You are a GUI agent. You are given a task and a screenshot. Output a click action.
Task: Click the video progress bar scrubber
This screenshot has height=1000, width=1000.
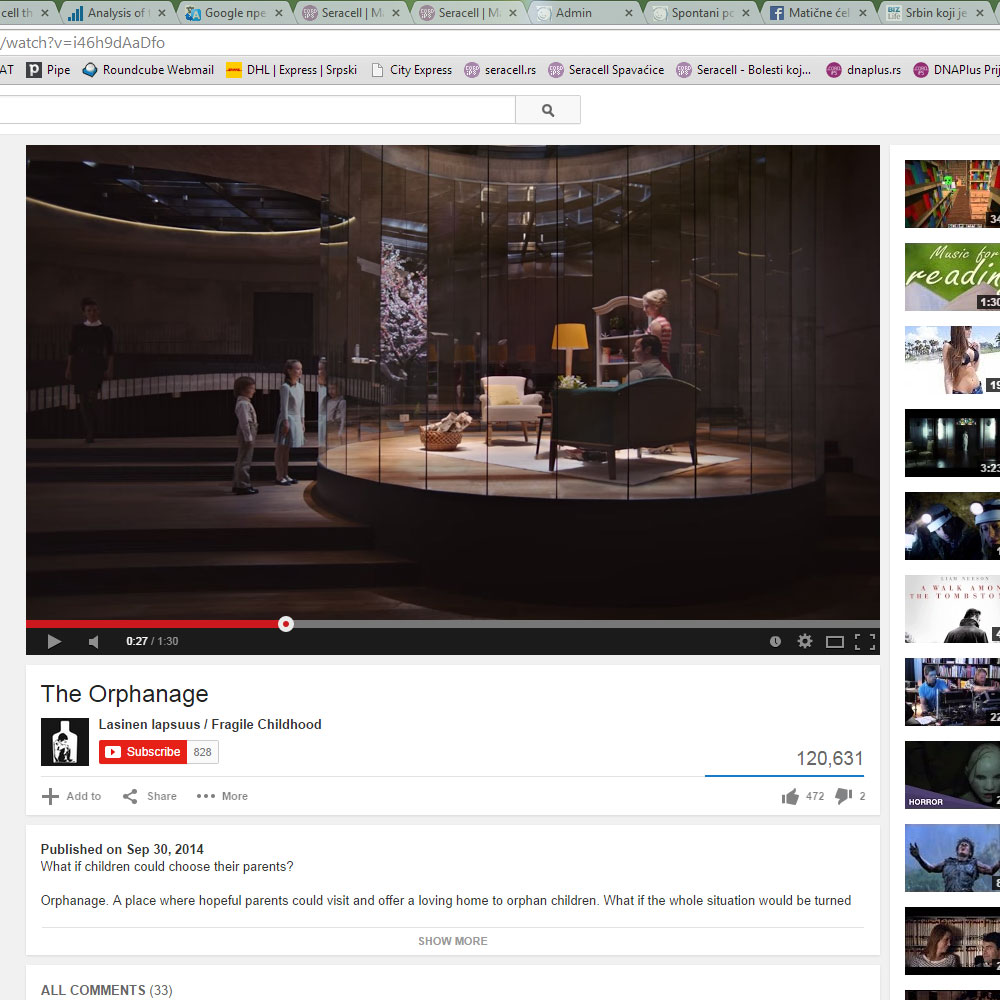pyautogui.click(x=286, y=624)
